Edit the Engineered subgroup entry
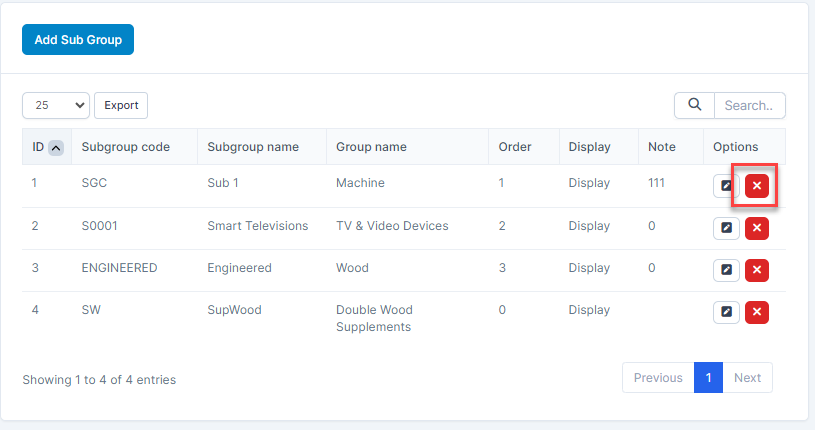Viewport: 815px width, 430px height. point(726,270)
